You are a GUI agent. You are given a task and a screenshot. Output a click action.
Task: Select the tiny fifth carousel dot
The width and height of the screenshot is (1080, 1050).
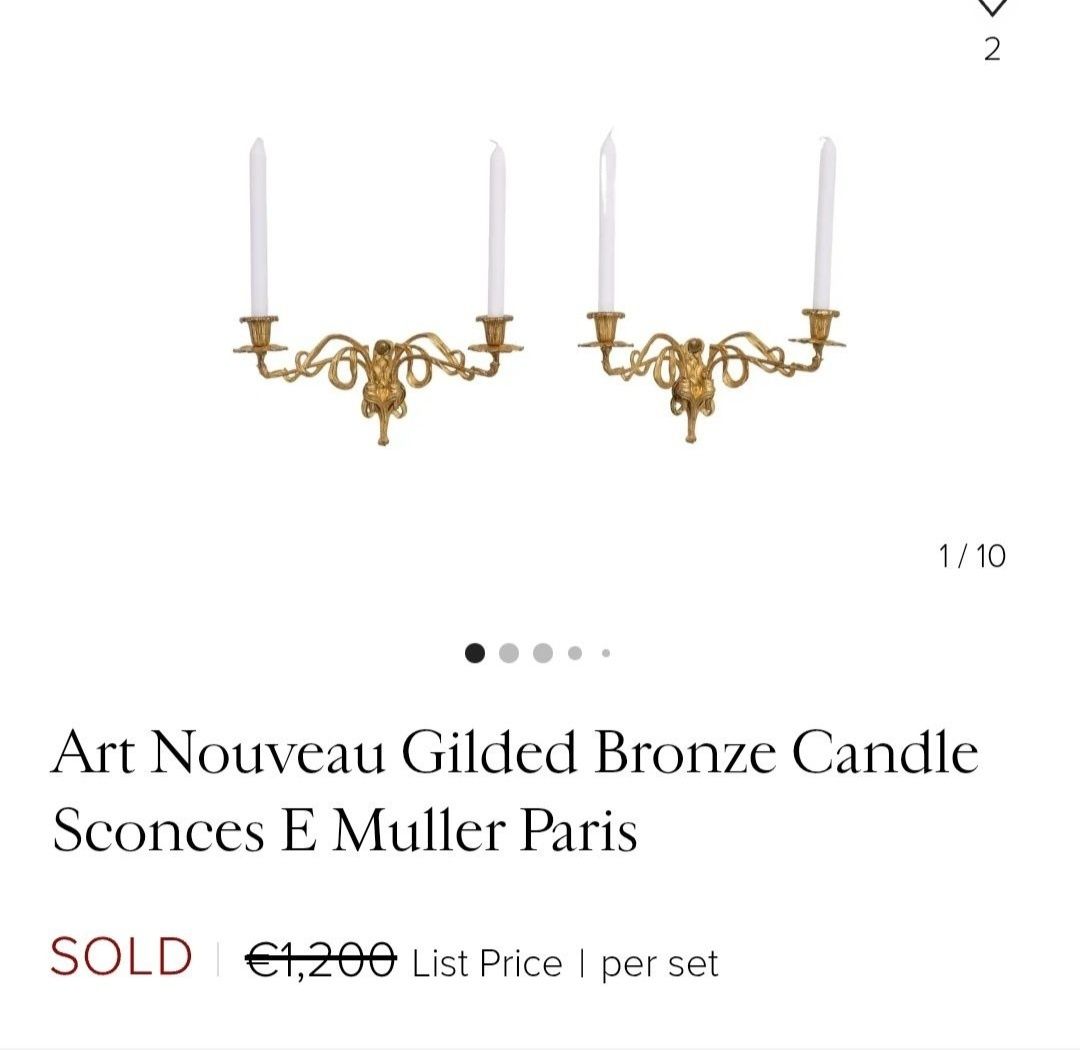click(606, 652)
